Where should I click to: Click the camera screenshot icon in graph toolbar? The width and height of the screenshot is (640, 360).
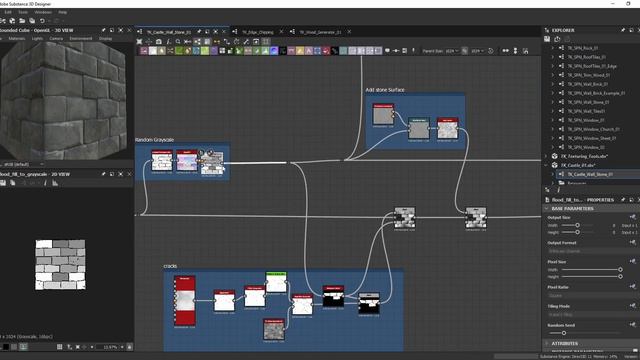click(158, 41)
